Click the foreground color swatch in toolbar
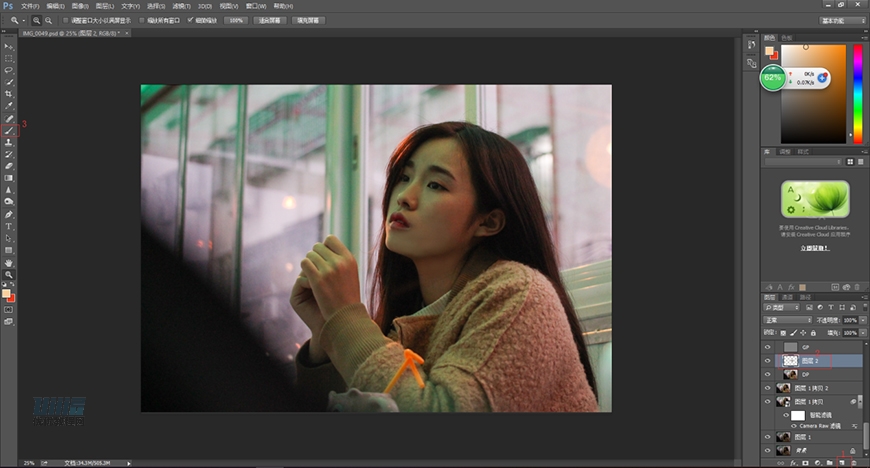The width and height of the screenshot is (870, 468). (7, 293)
